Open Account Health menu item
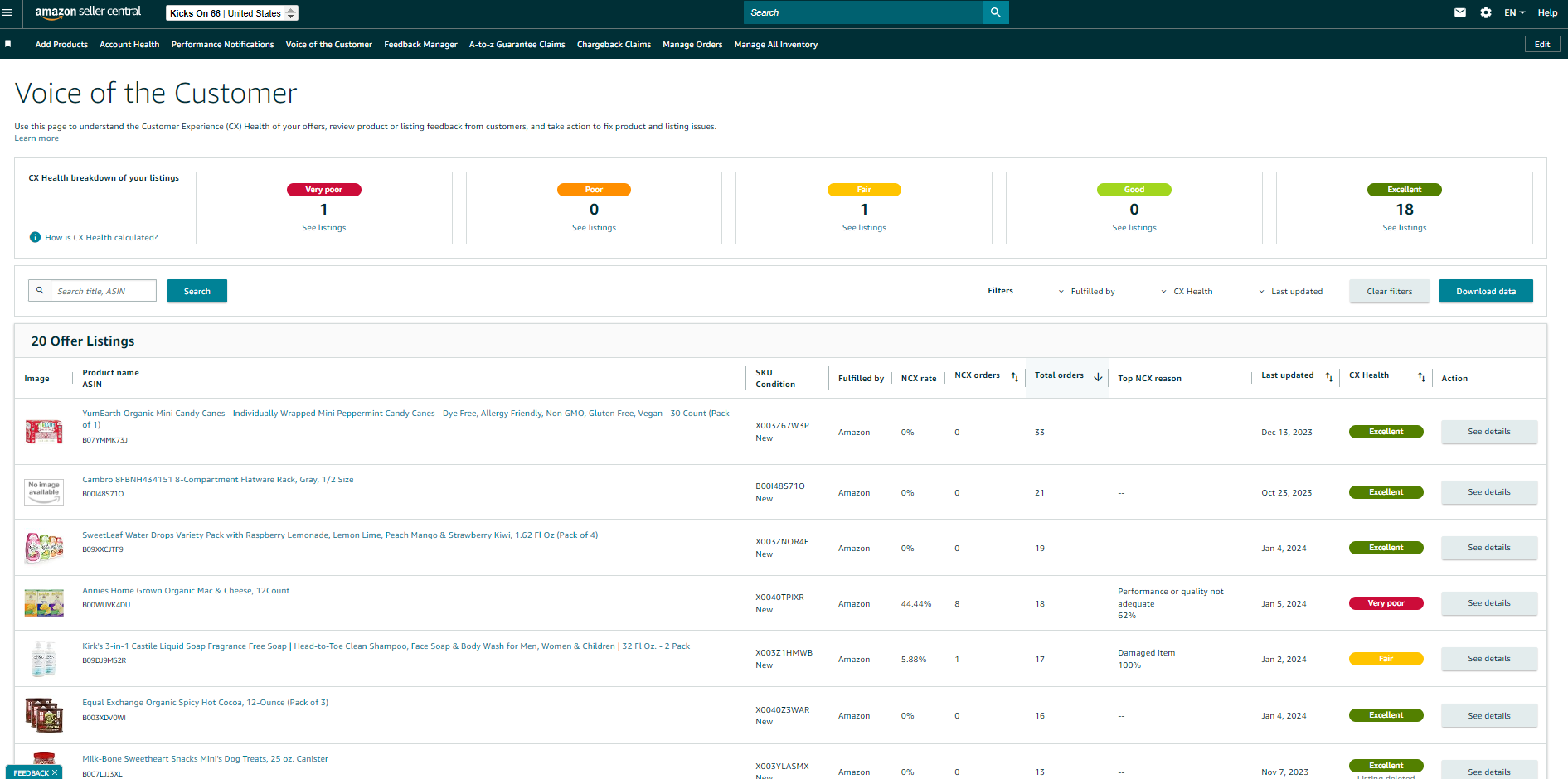 click(x=129, y=45)
